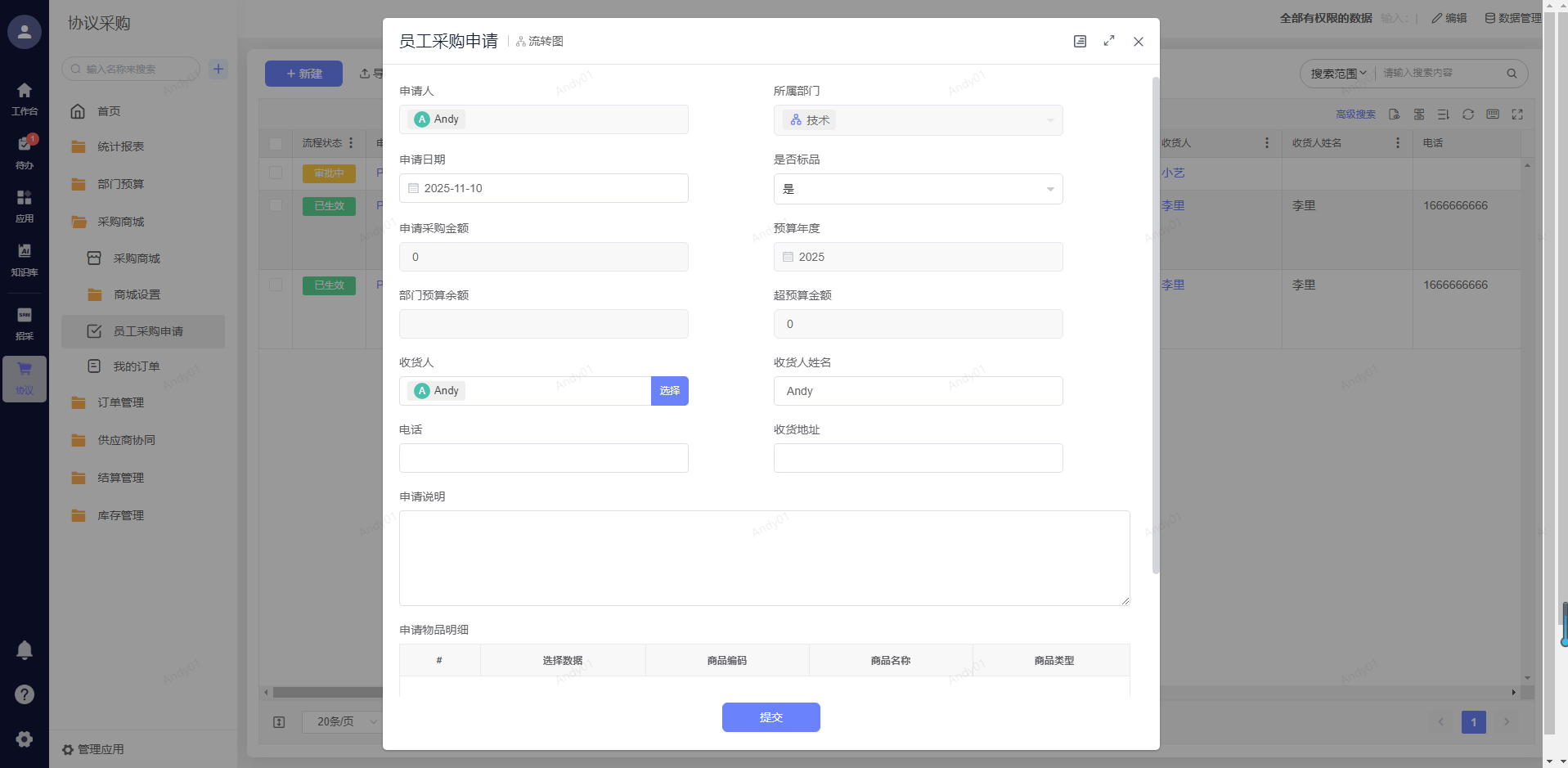
Task: Check the 审批中 row checkbox
Action: (x=276, y=173)
